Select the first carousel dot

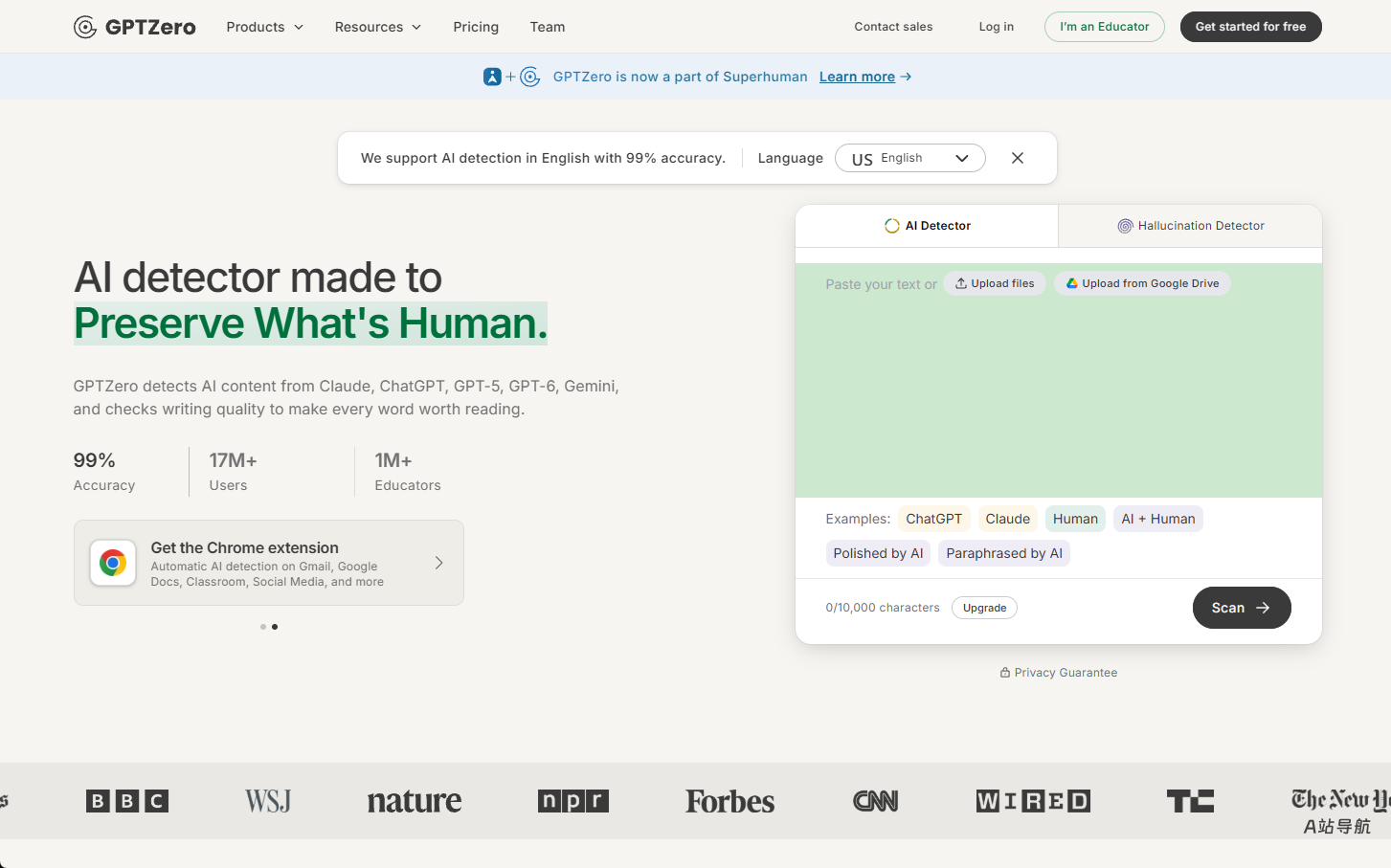tap(263, 627)
